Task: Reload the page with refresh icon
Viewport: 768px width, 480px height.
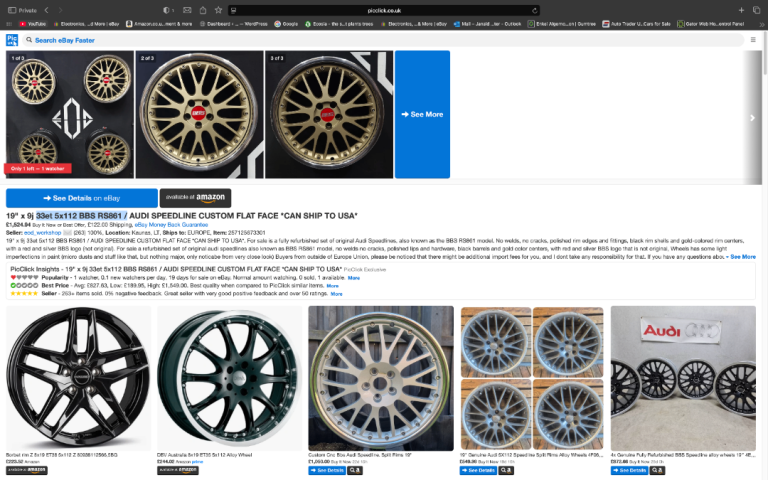Action: 535,10
